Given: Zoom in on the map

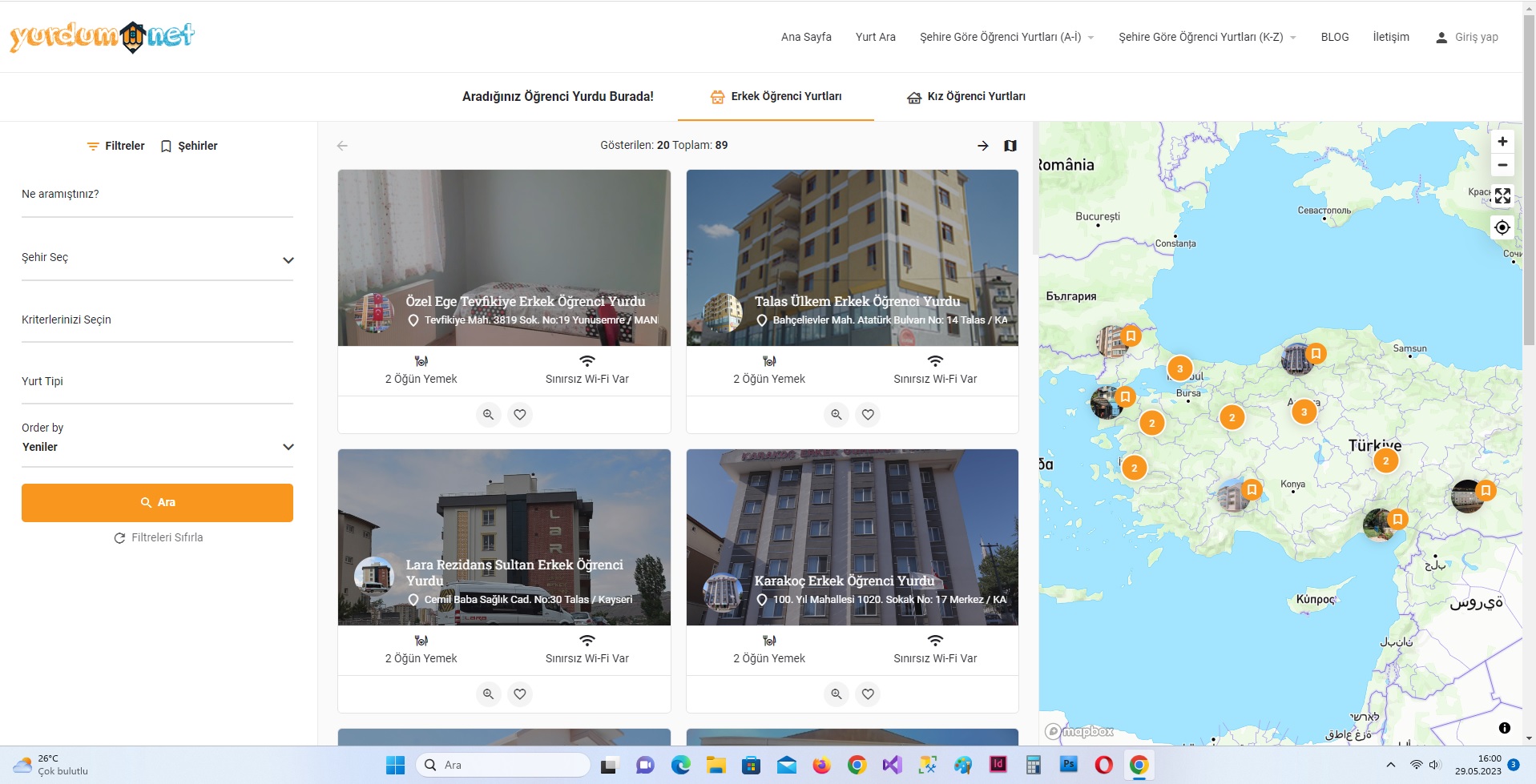Looking at the screenshot, I should click(1502, 142).
